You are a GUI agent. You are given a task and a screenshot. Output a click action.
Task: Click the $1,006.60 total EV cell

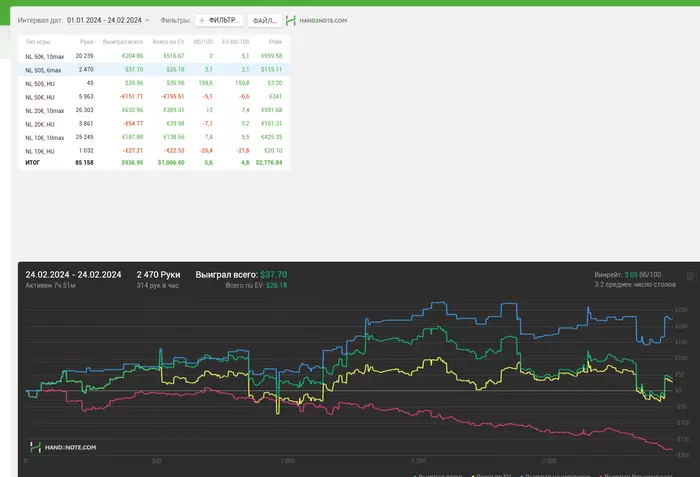pyautogui.click(x=171, y=163)
